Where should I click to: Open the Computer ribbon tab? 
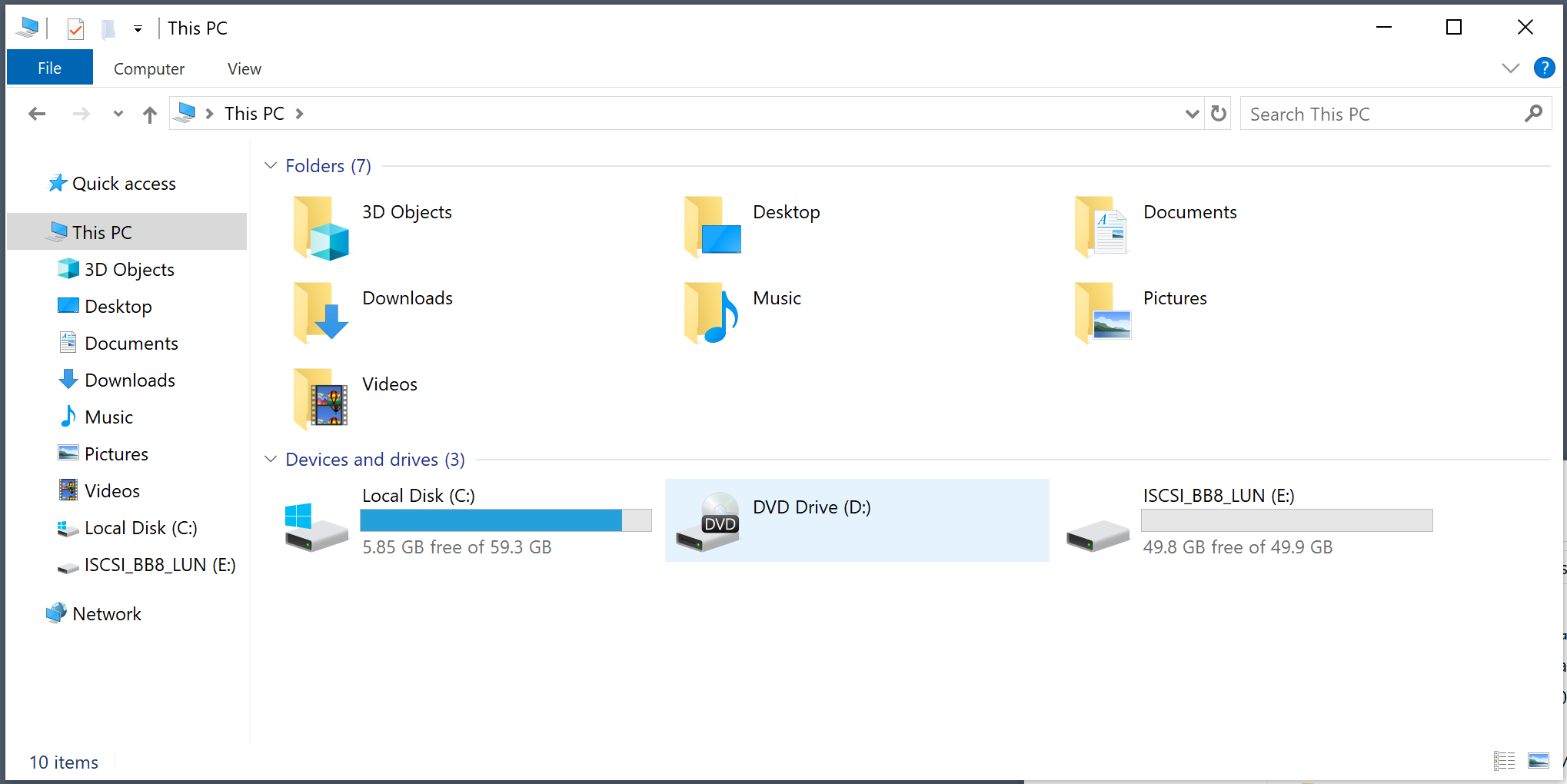click(x=149, y=68)
